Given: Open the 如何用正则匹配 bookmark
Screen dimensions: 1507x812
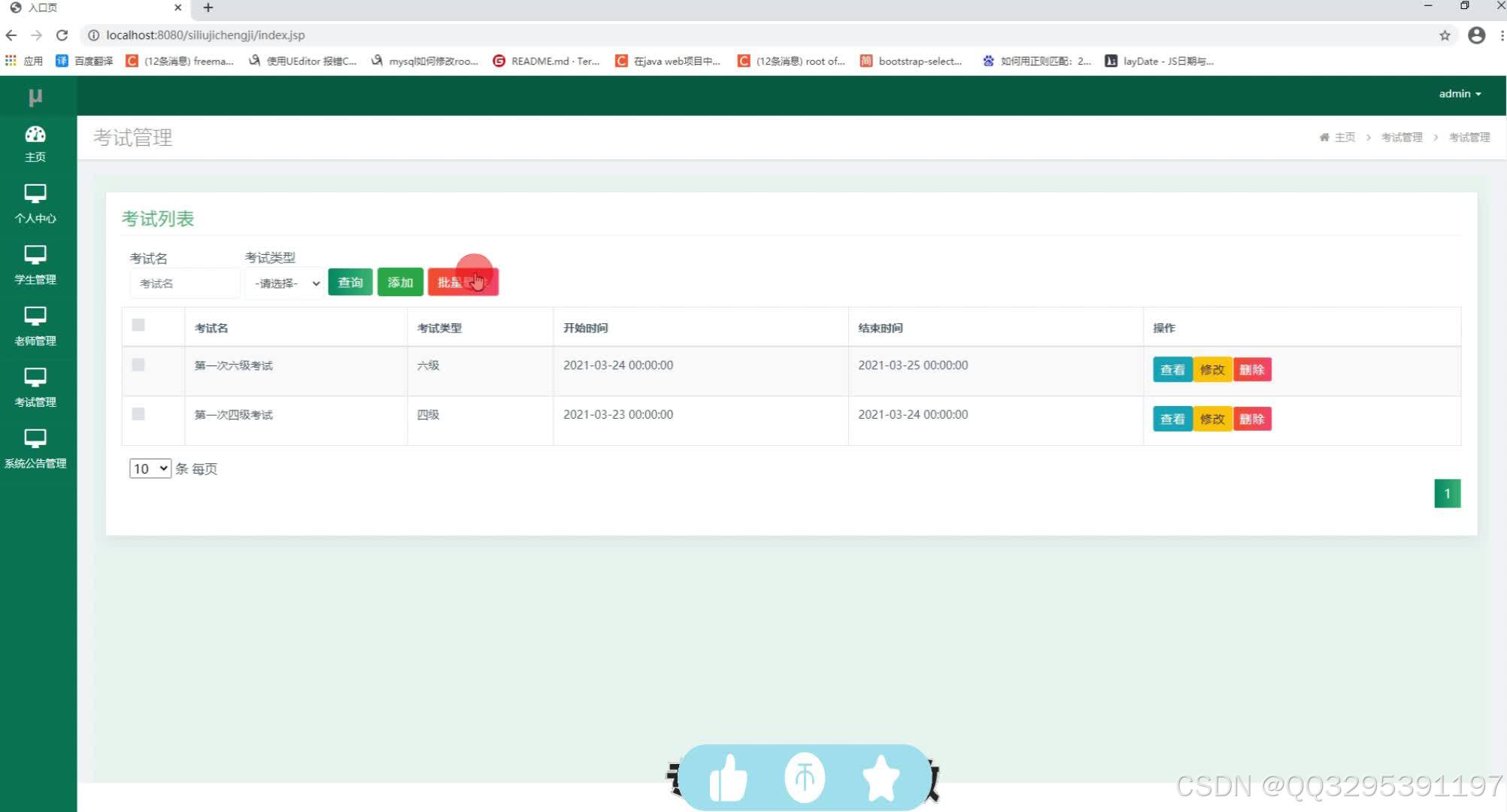Looking at the screenshot, I should click(1036, 61).
